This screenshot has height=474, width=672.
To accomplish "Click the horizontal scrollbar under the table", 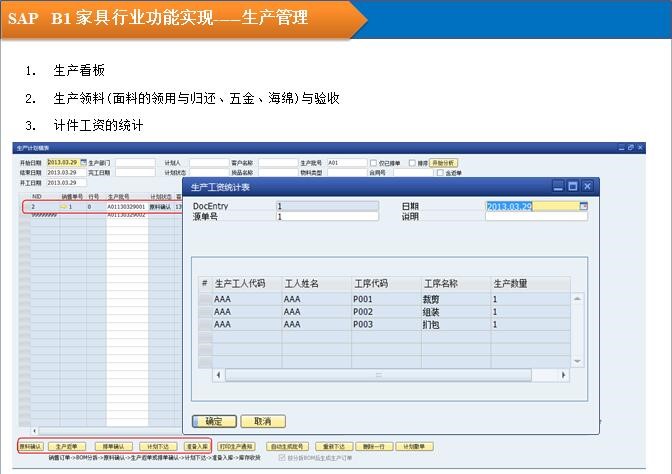I will (380, 375).
